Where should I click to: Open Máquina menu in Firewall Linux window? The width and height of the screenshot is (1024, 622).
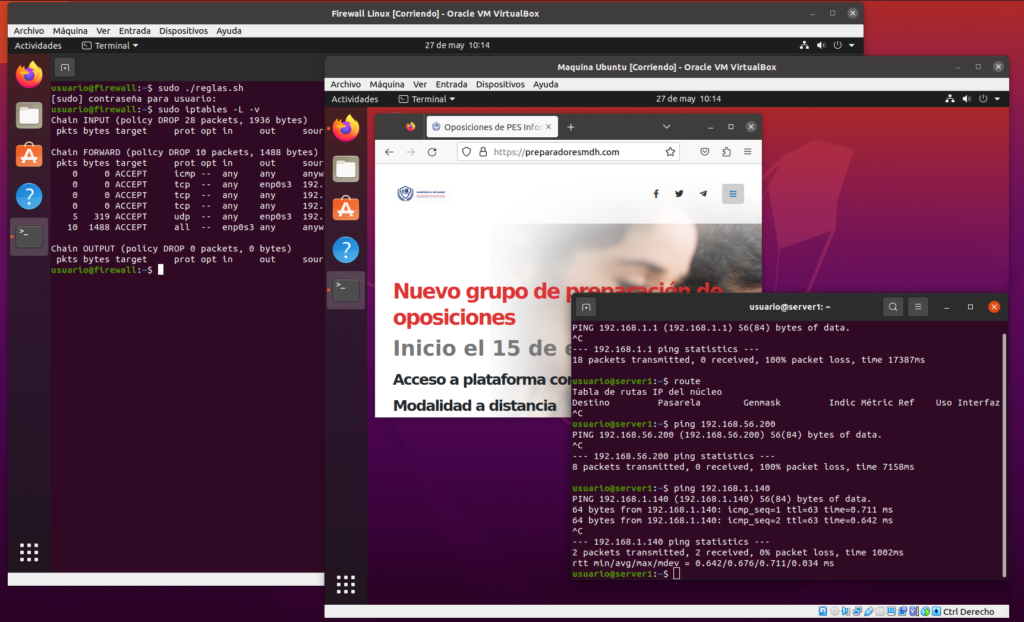coord(70,31)
